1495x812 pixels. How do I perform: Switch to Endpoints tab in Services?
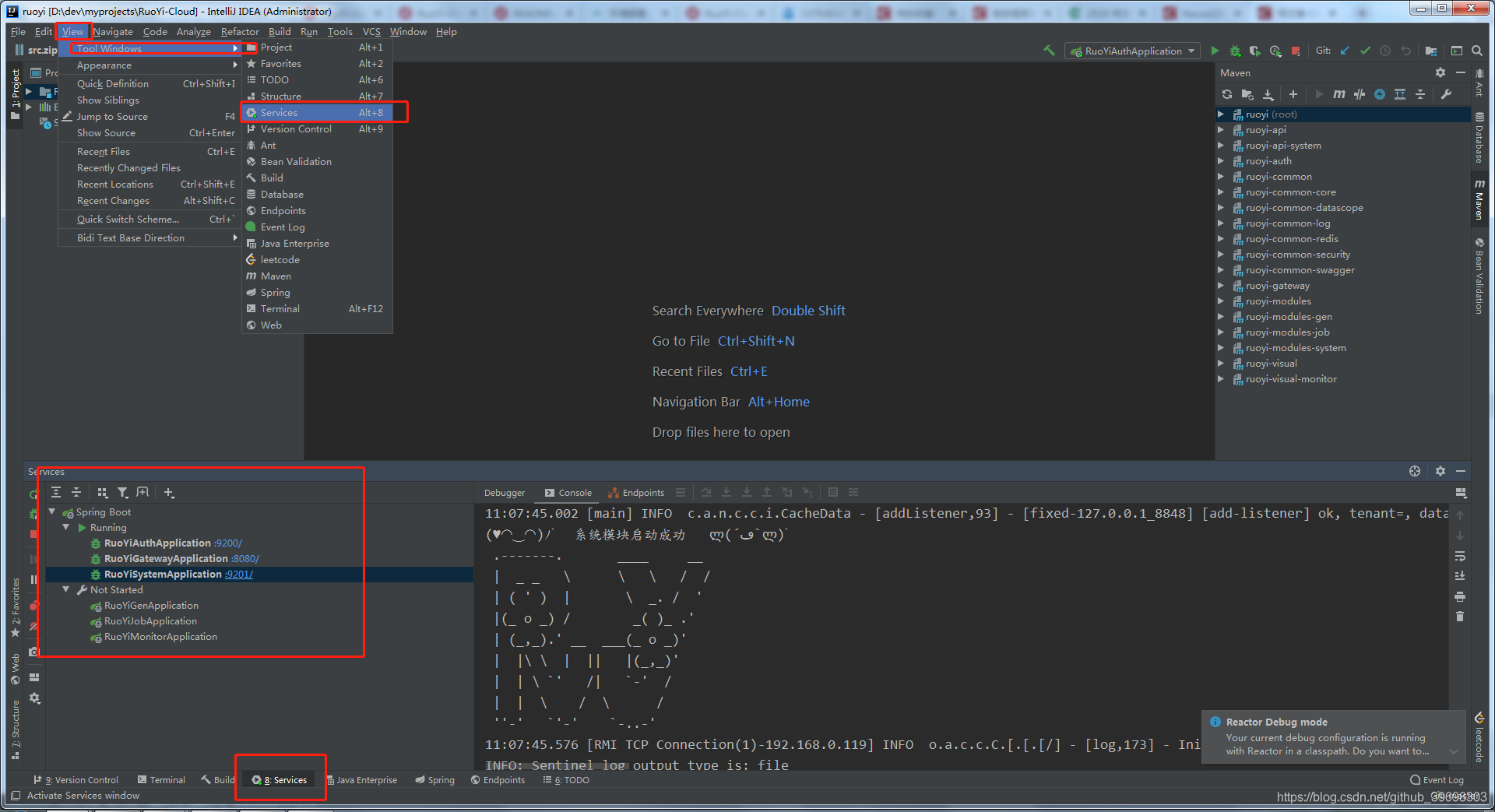(636, 492)
